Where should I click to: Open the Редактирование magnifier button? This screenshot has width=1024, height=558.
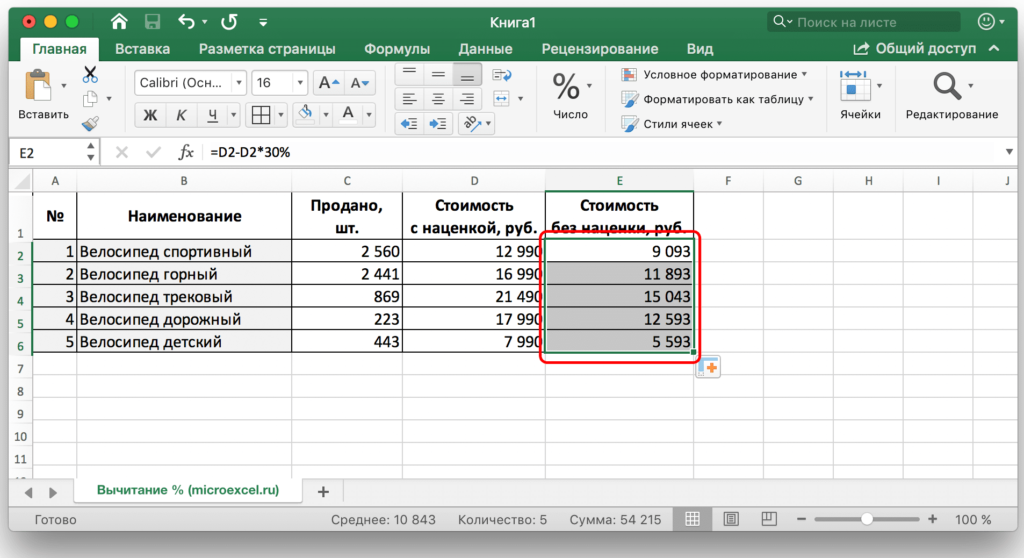pos(946,86)
